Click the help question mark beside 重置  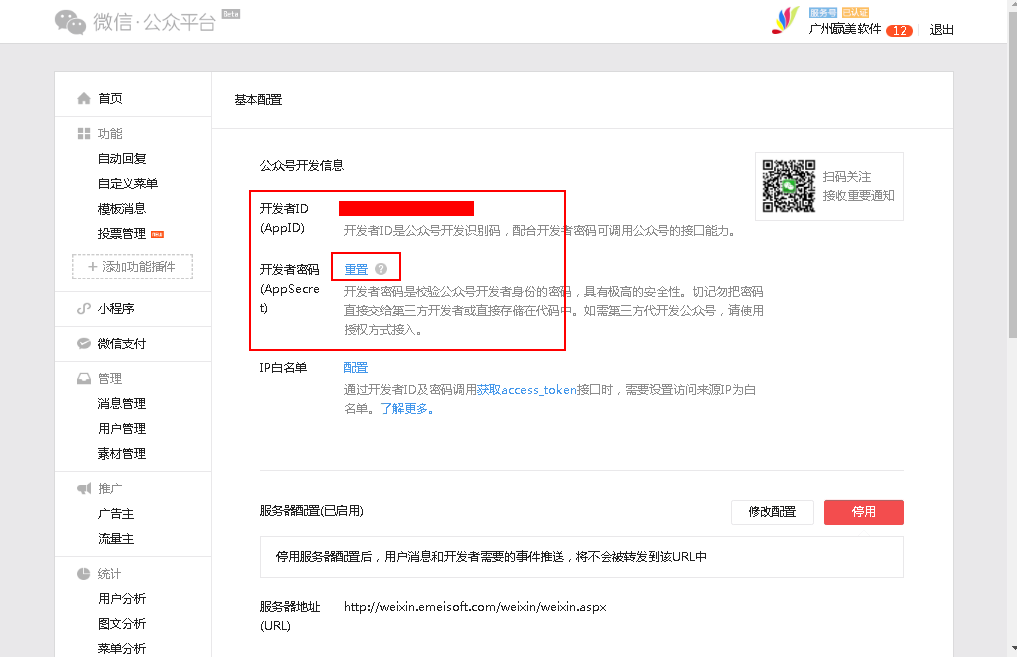click(381, 270)
